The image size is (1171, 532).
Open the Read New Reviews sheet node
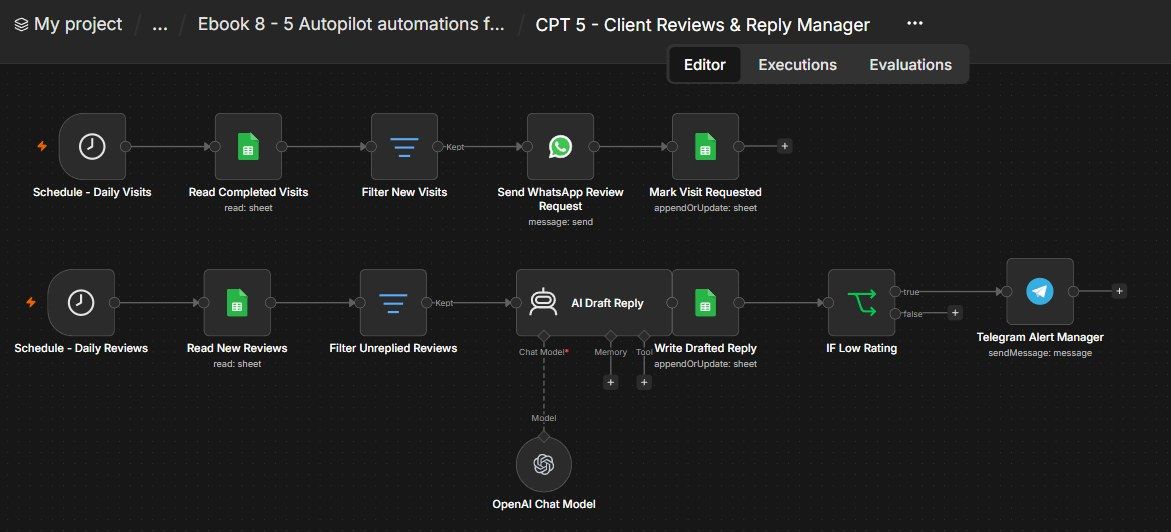point(237,303)
